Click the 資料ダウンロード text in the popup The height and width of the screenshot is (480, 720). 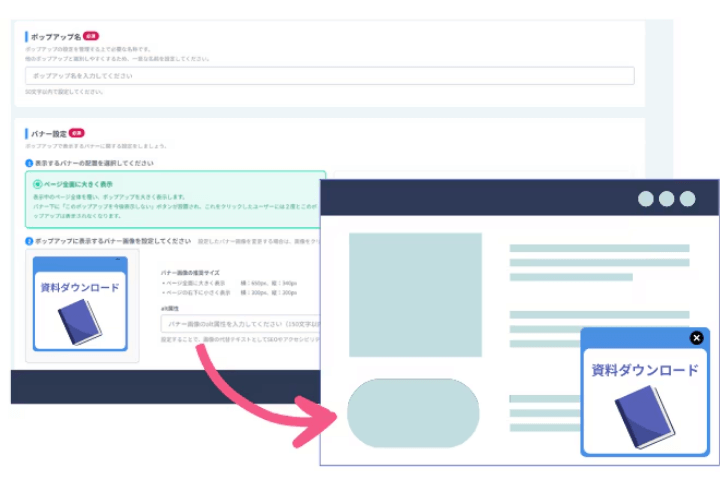coord(645,370)
